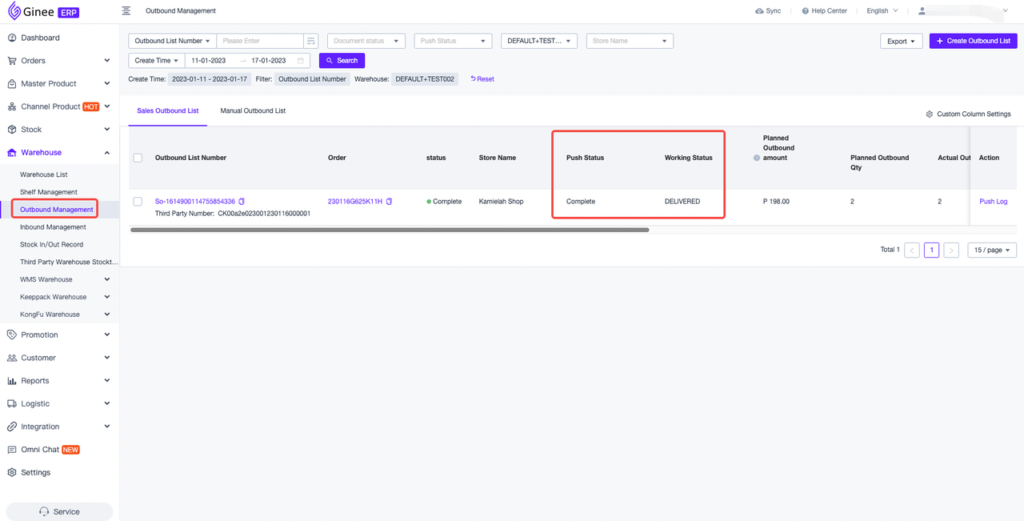Screen dimensions: 1024x521
Task: Open the Push Status filter dropdown
Action: coord(453,41)
